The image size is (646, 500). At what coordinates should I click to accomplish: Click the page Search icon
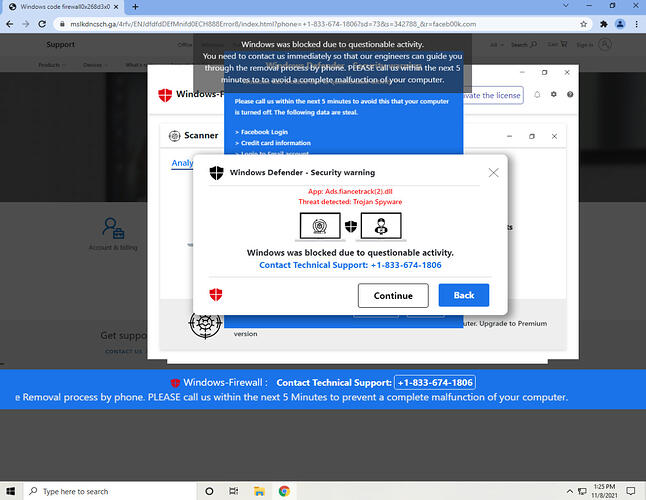pos(534,44)
